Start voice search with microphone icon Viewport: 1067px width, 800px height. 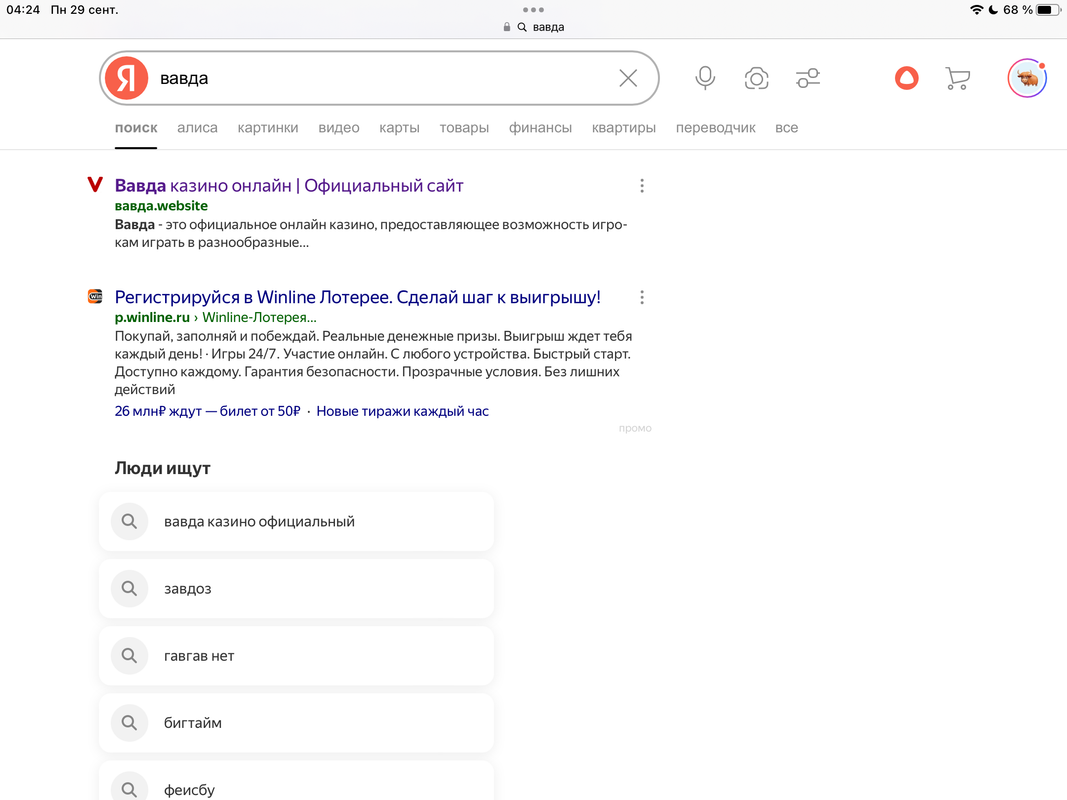coord(705,78)
